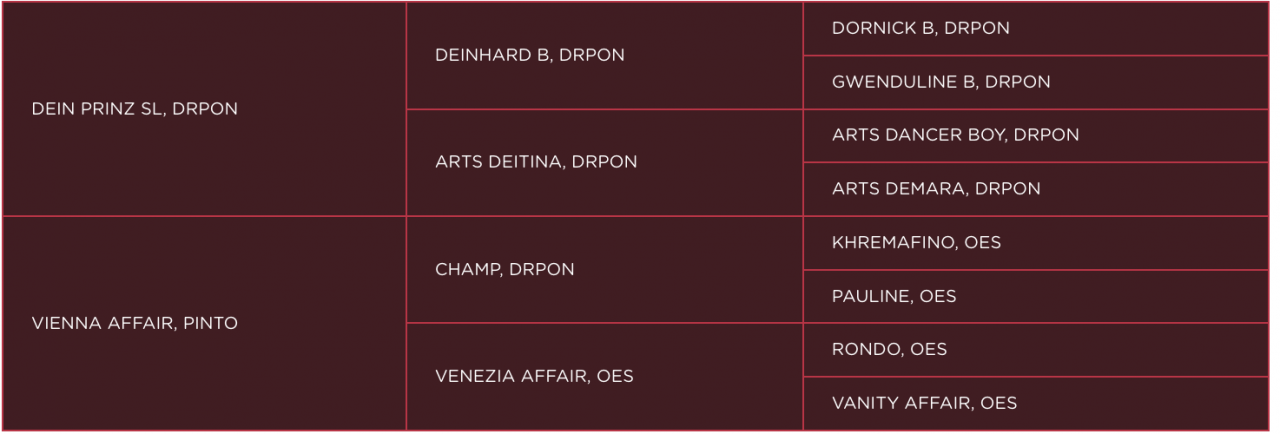Click the top cell of the third generation
1280x434 pixels.
tap(920, 29)
